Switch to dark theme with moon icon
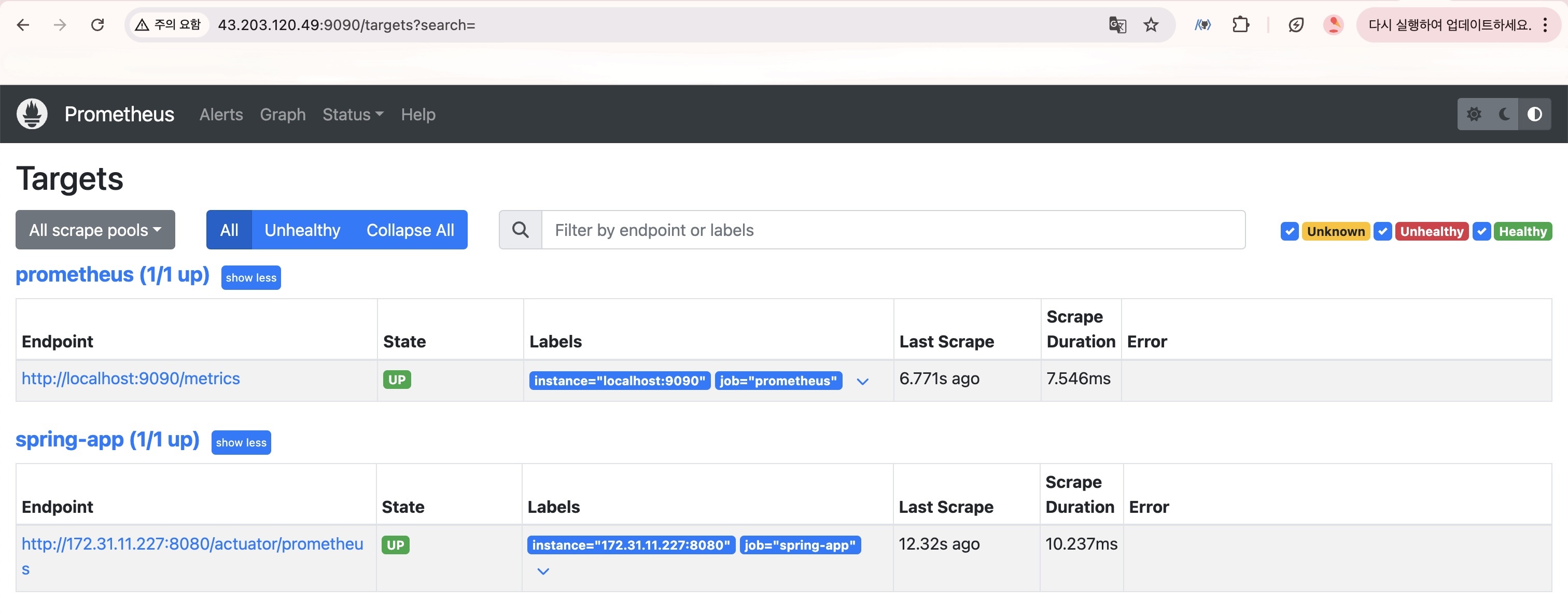 (1504, 114)
